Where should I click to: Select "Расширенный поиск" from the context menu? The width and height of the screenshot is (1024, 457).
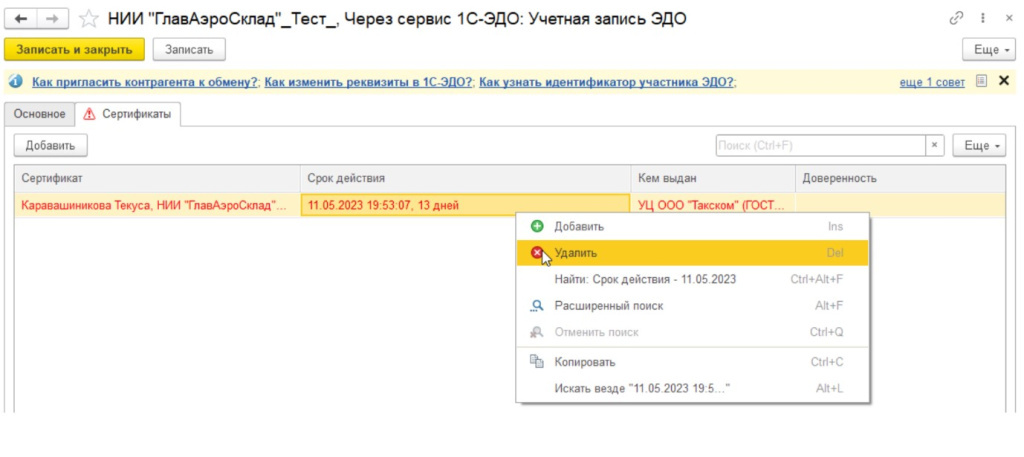(608, 305)
